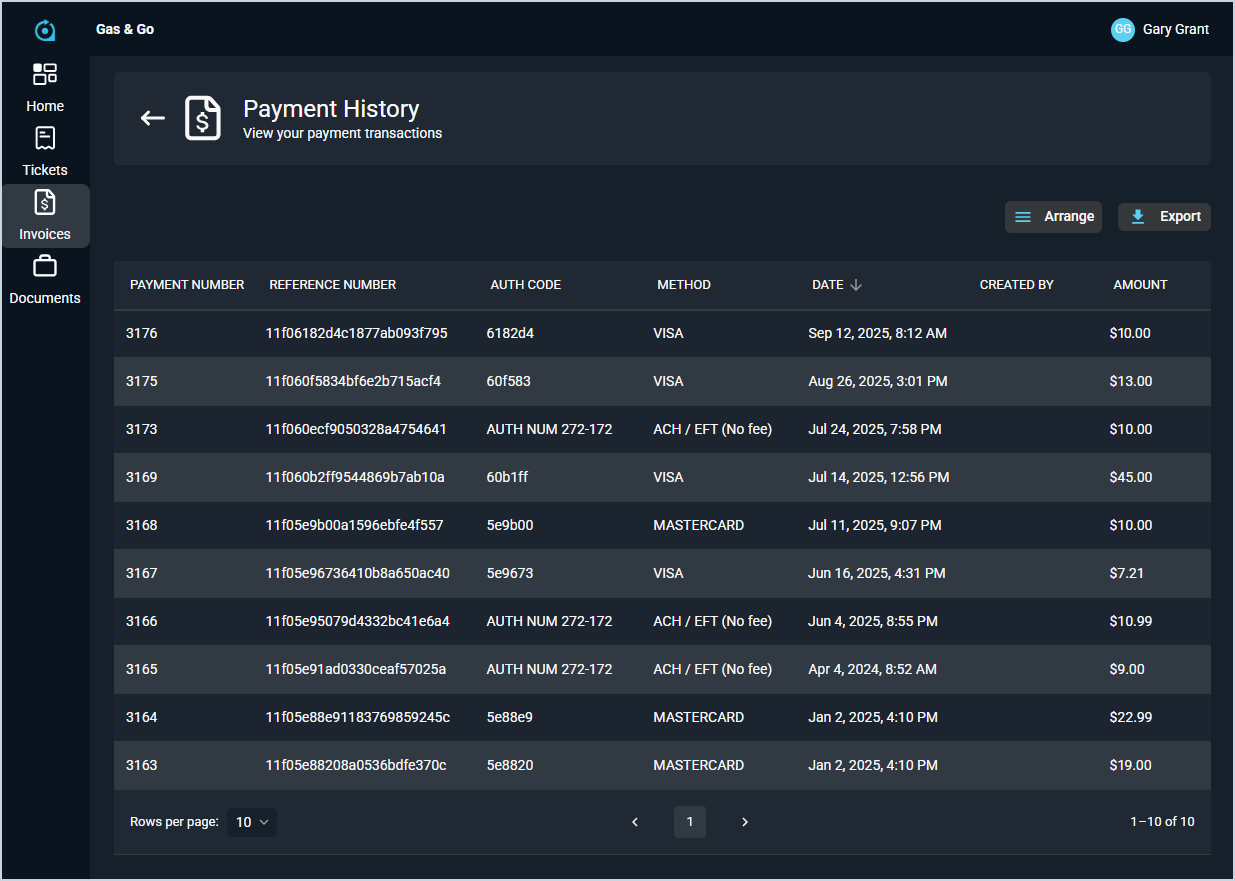1235x881 pixels.
Task: Select the Invoices sidebar icon
Action: [x=45, y=203]
